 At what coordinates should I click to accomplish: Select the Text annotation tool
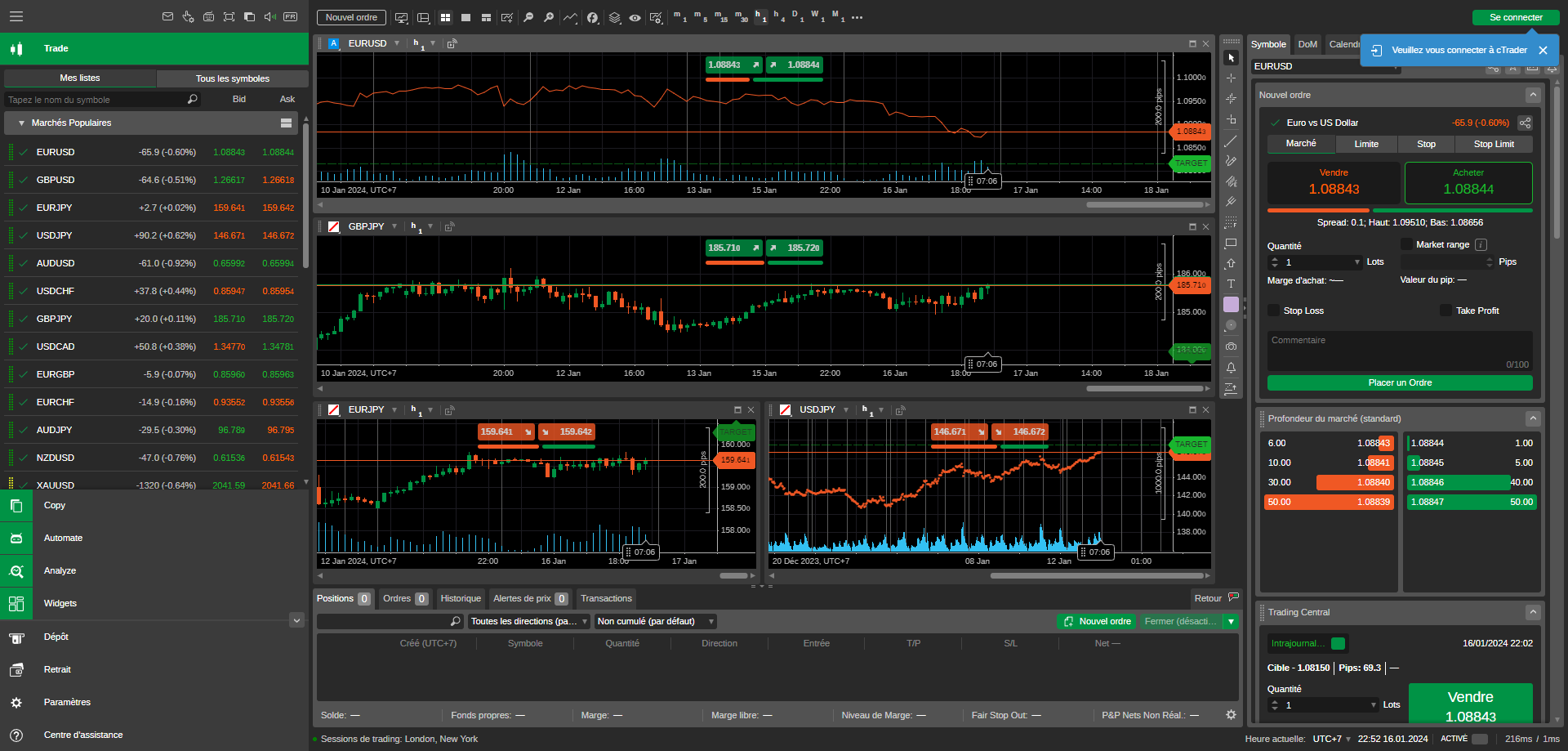point(1232,284)
